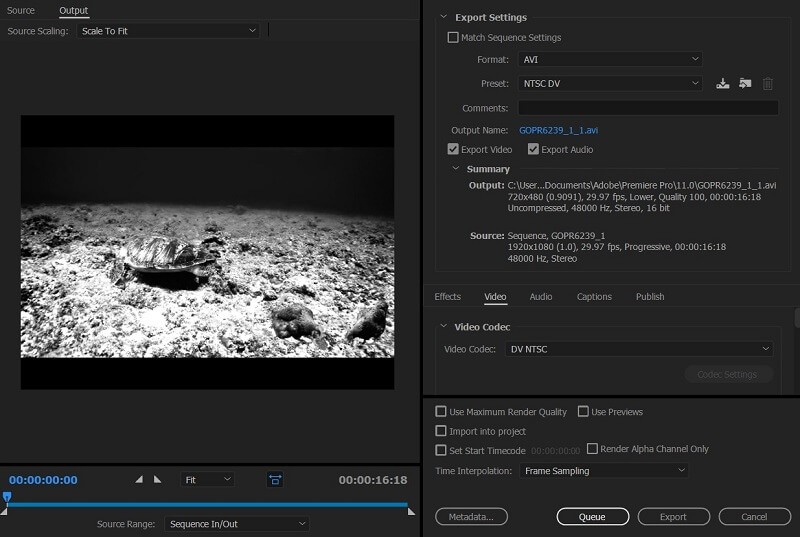Open the Video Codec dropdown
800x537 pixels.
coord(639,349)
